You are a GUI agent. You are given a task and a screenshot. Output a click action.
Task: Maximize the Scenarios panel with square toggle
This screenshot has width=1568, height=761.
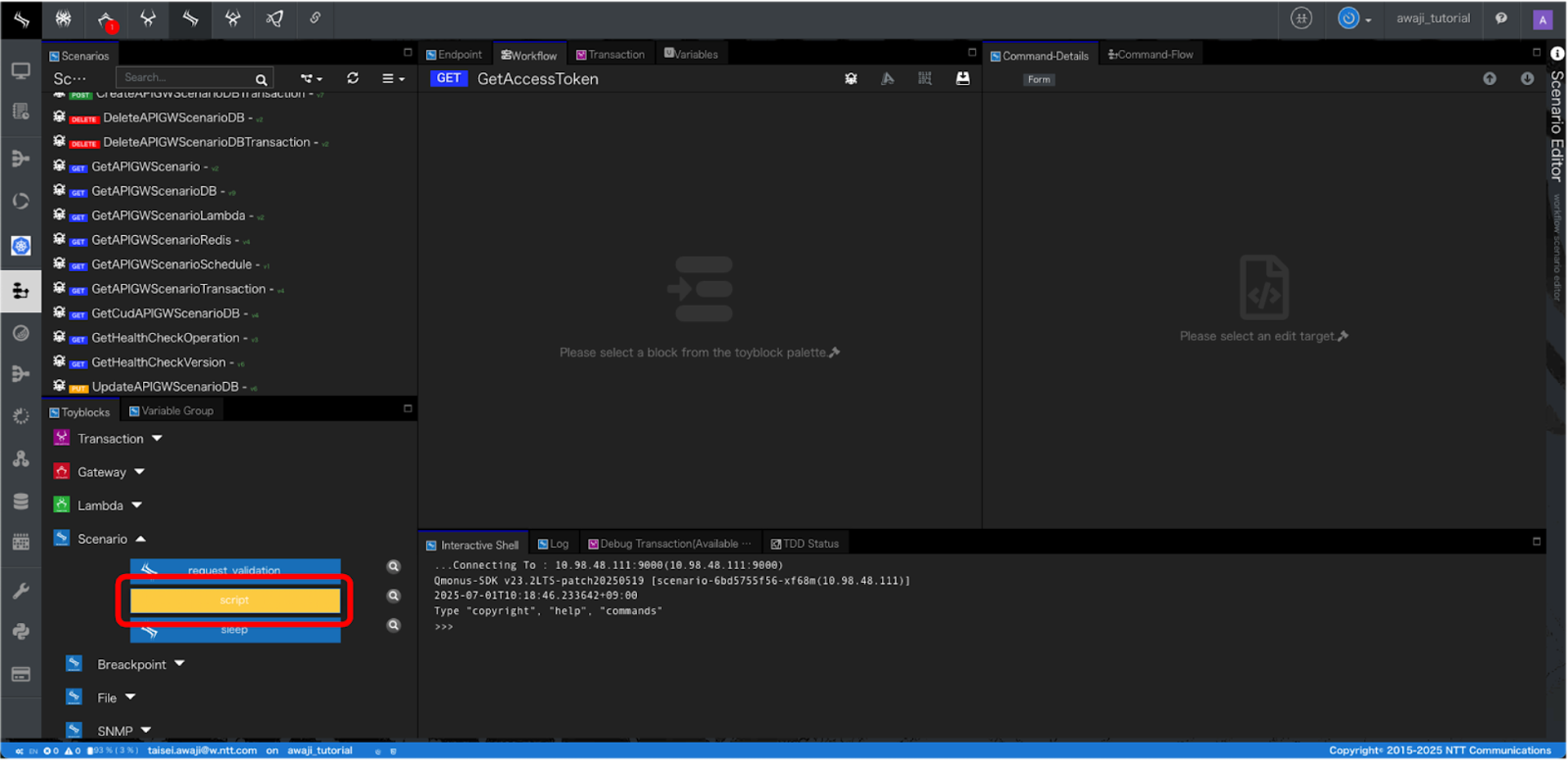tap(408, 52)
